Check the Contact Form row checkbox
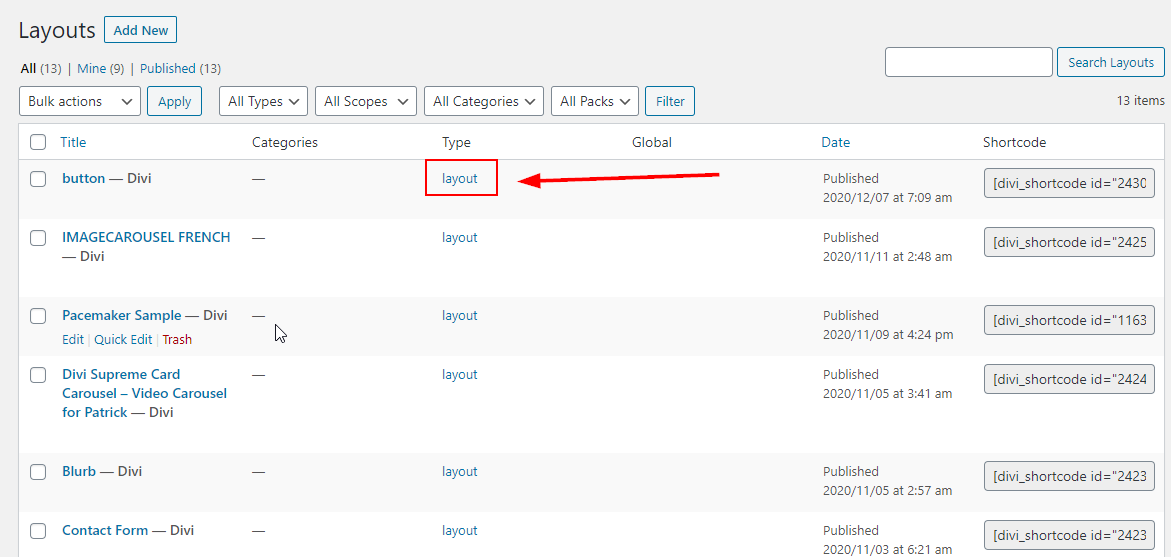Image resolution: width=1171 pixels, height=557 pixels. pos(38,531)
